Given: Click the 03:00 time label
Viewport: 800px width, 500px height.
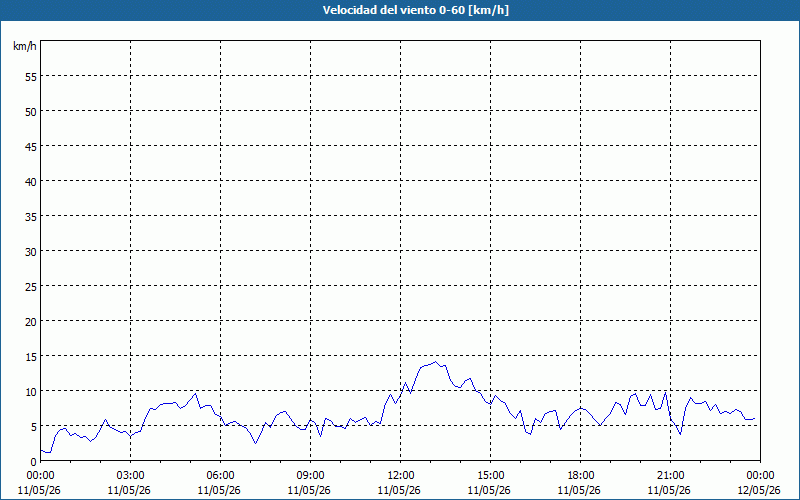Looking at the screenshot, I should (130, 476).
